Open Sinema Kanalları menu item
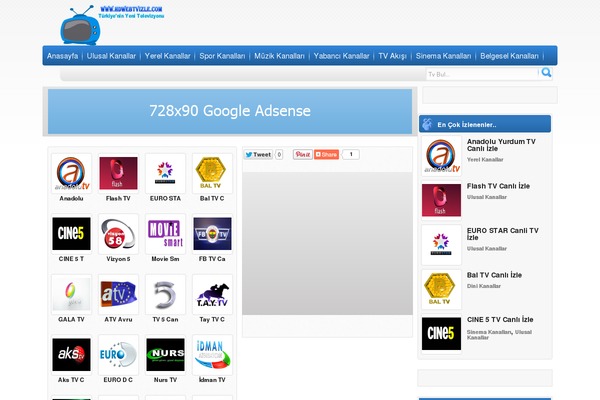Screen dimensions: 600x400 (x=443, y=56)
